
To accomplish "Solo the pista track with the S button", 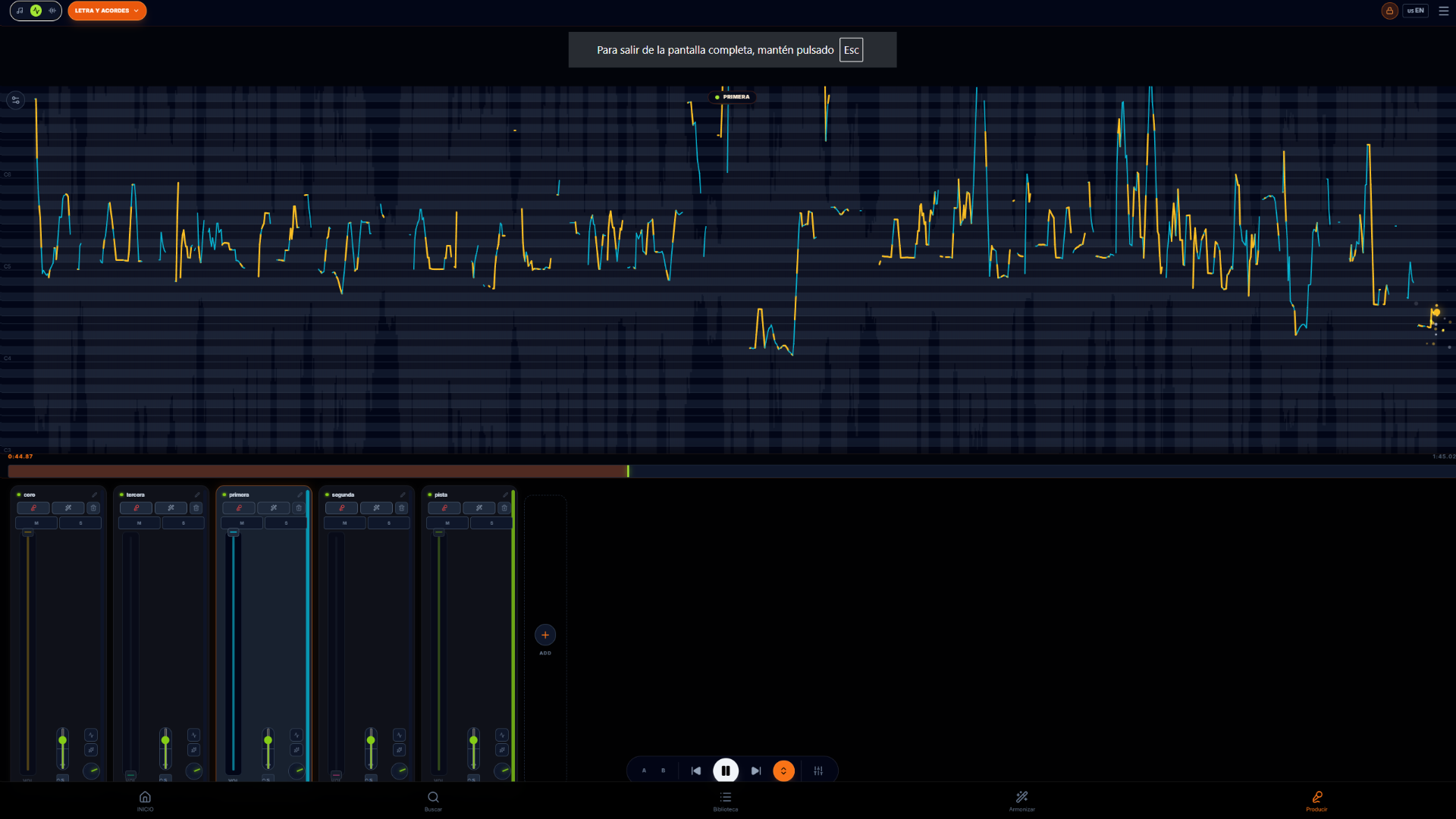I will pyautogui.click(x=491, y=522).
